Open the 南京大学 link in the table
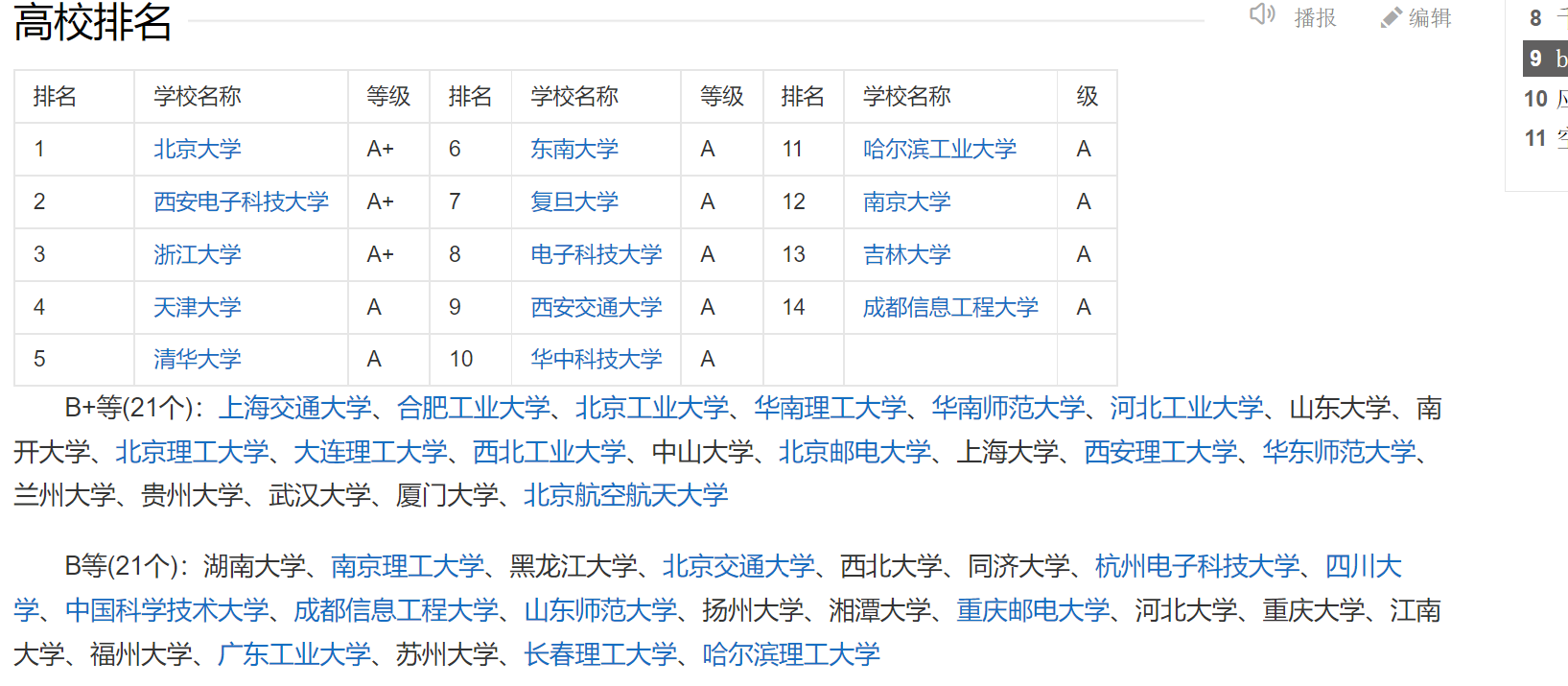The width and height of the screenshot is (1568, 686). click(x=907, y=201)
